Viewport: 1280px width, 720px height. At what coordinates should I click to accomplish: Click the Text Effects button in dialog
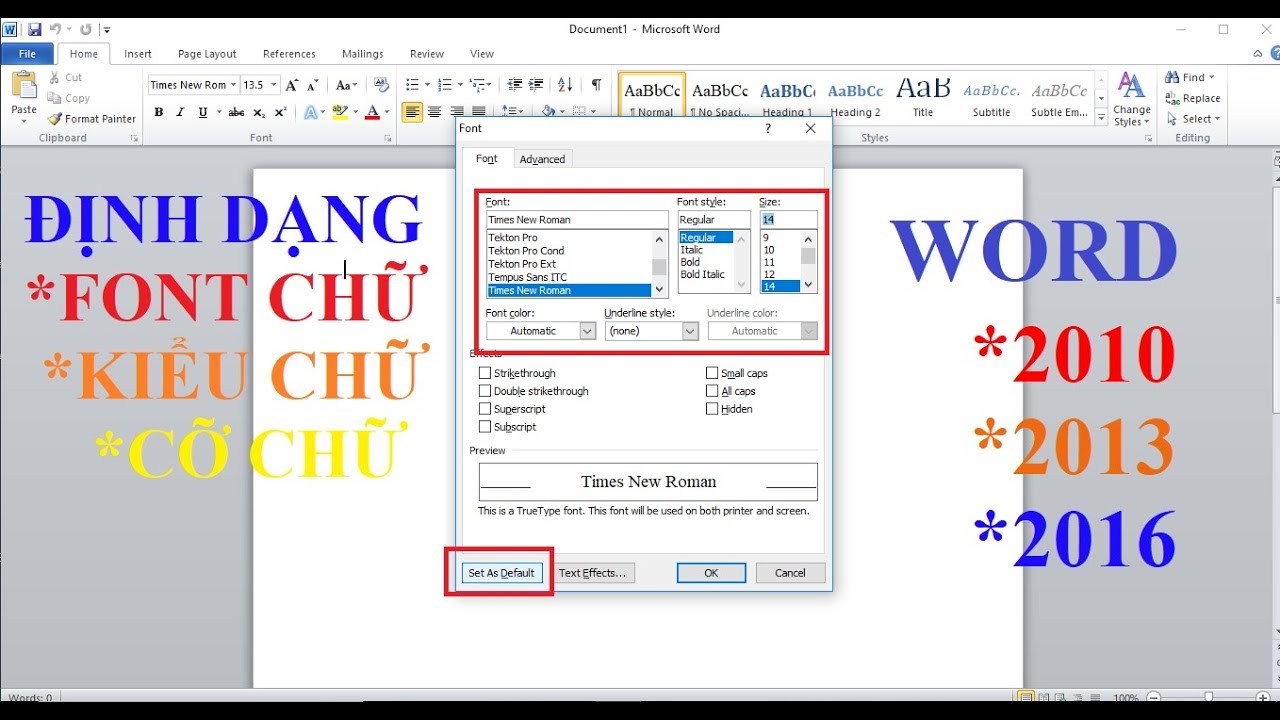592,573
